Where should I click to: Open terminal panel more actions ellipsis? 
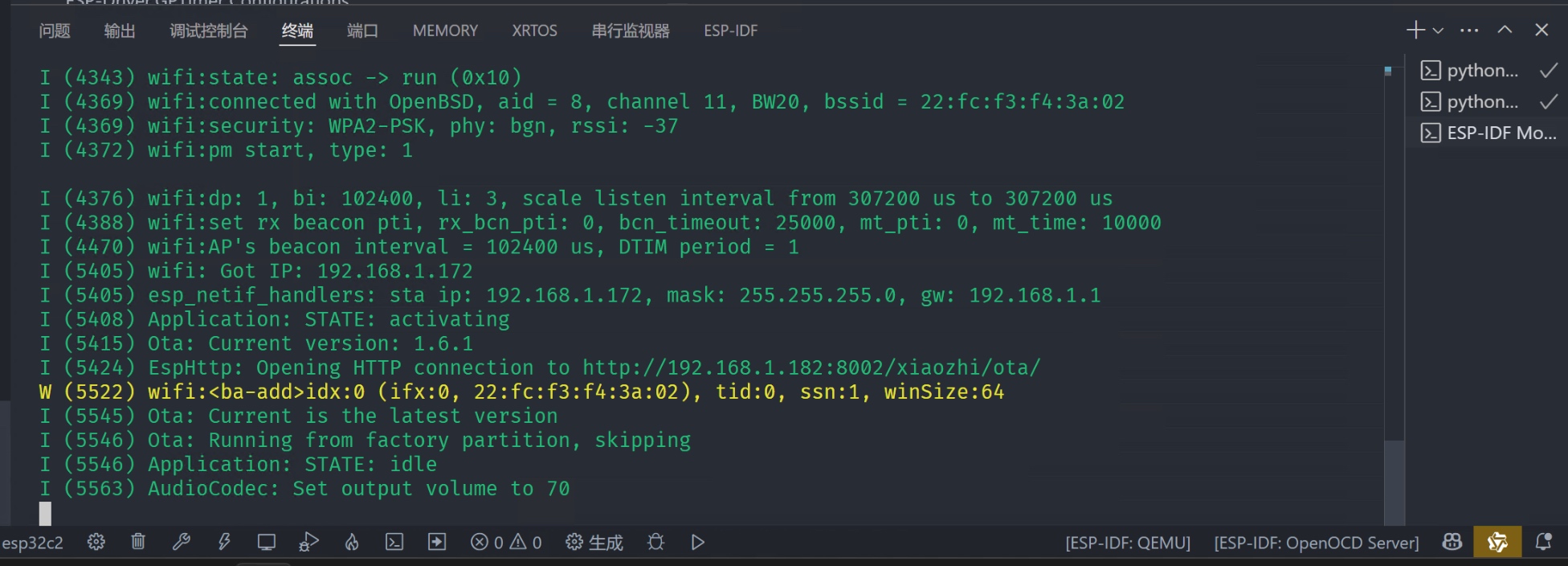(x=1469, y=31)
